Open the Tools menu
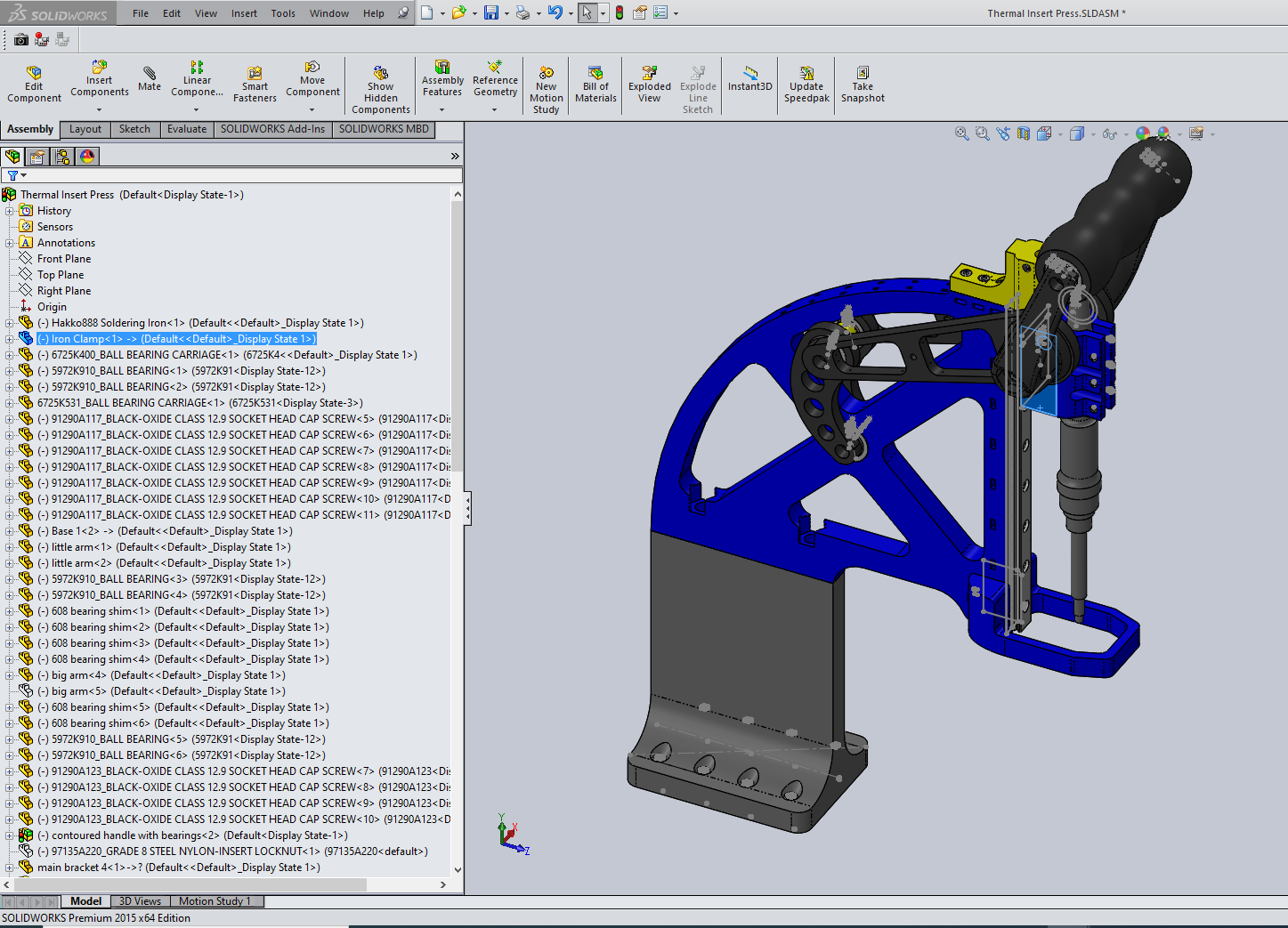Viewport: 1288px width, 928px height. click(x=283, y=12)
